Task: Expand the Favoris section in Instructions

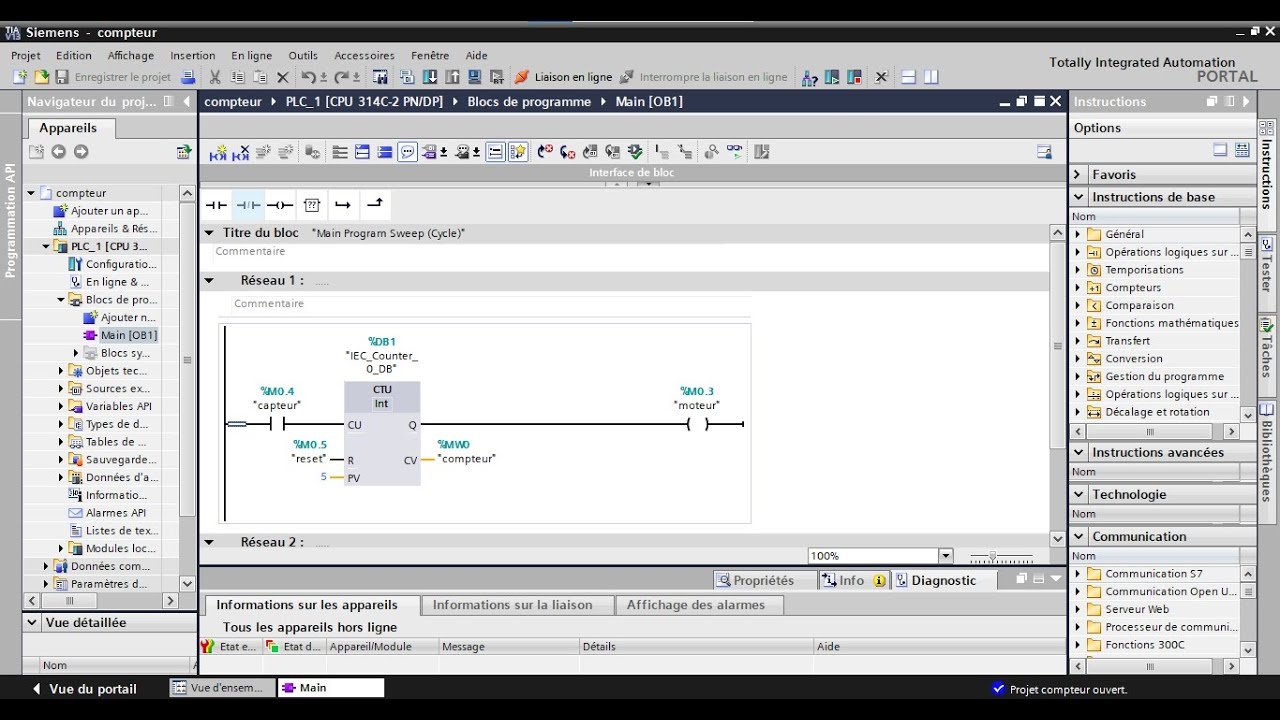Action: (x=1078, y=174)
